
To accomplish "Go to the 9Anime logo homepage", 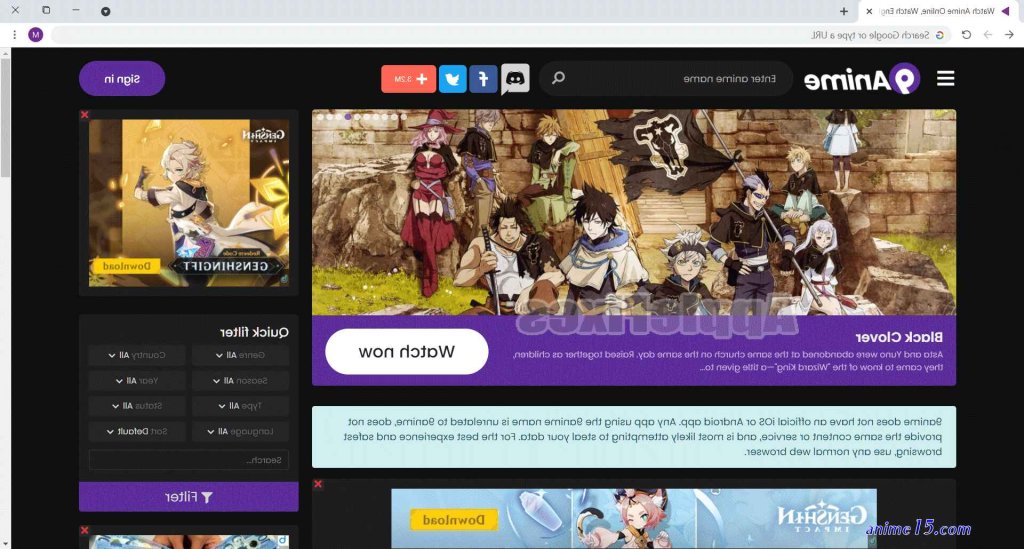I will 862,79.
